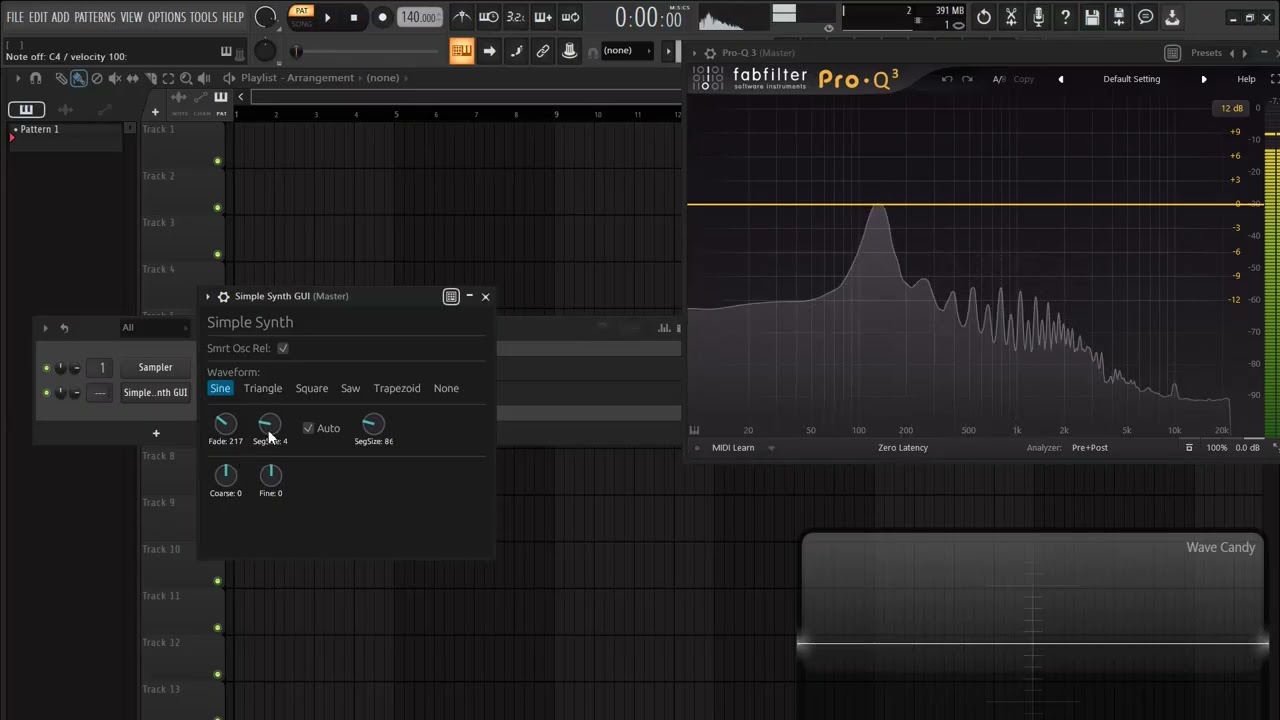
Task: Click Pro-Q 3 previous preset arrow
Action: point(1061,79)
